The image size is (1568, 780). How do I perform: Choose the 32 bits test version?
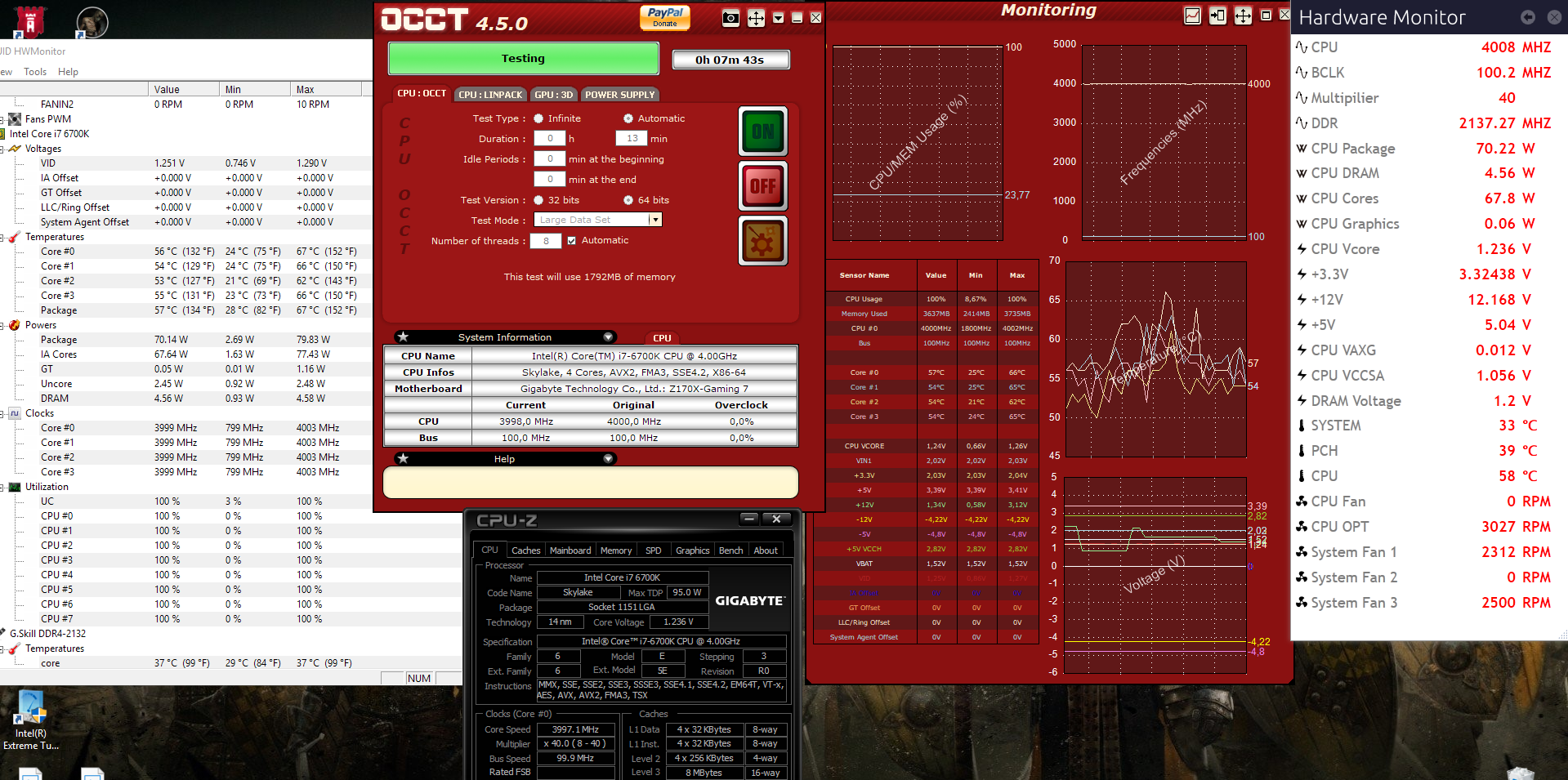(538, 200)
